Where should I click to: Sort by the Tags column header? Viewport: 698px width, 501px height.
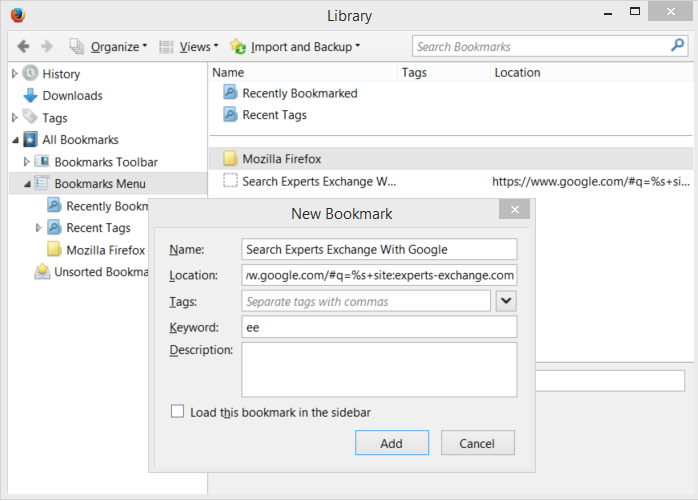444,72
